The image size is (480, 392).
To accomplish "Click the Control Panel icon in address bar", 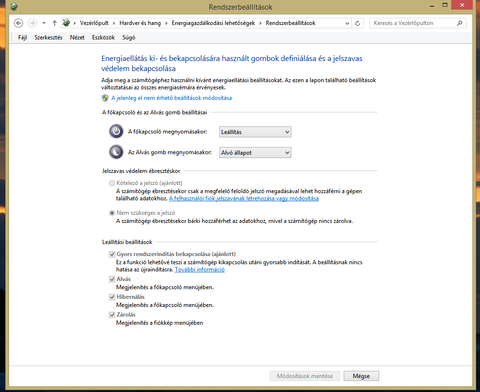I will [66, 23].
